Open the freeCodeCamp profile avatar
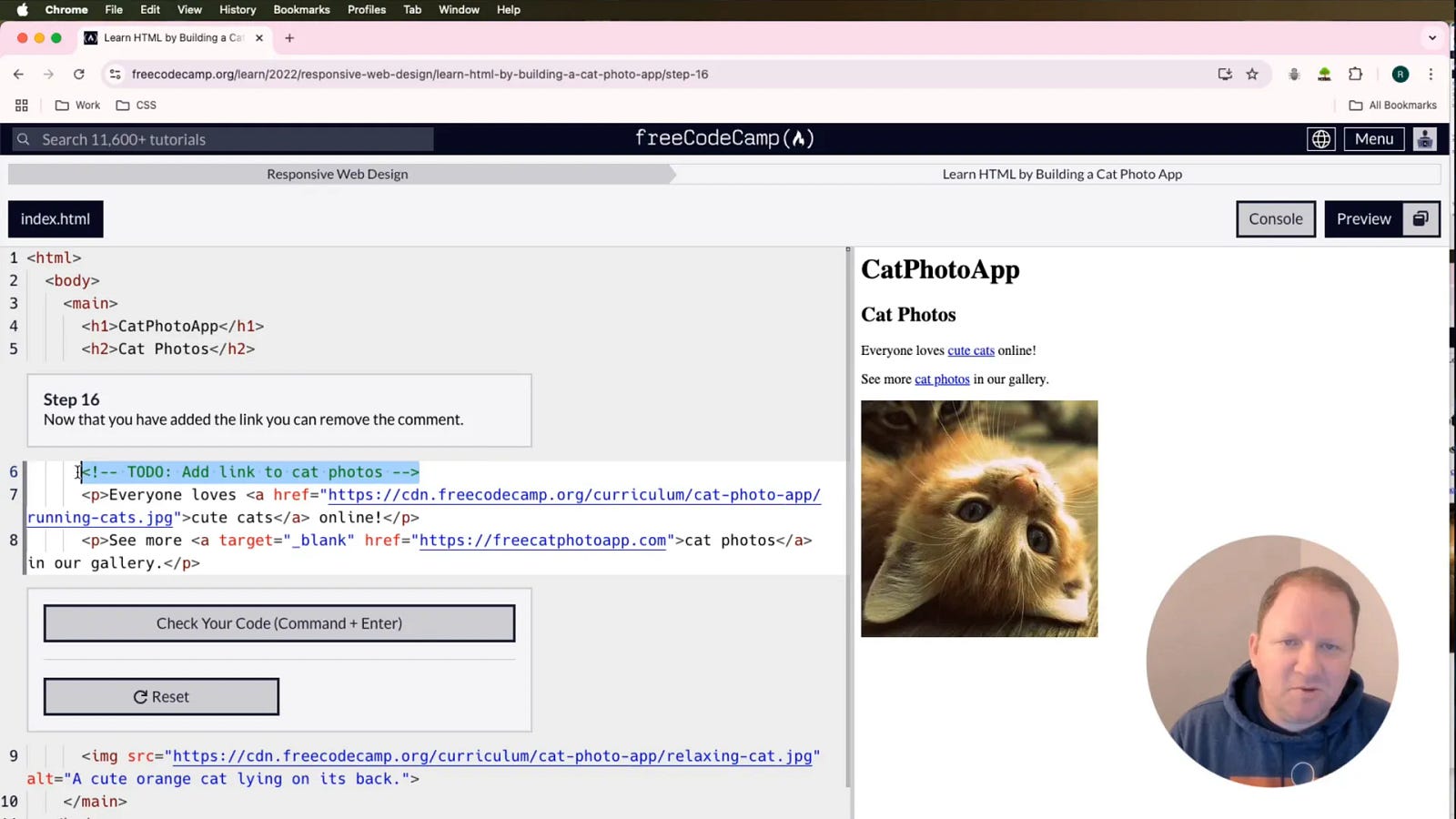The image size is (1456, 819). pos(1425,139)
